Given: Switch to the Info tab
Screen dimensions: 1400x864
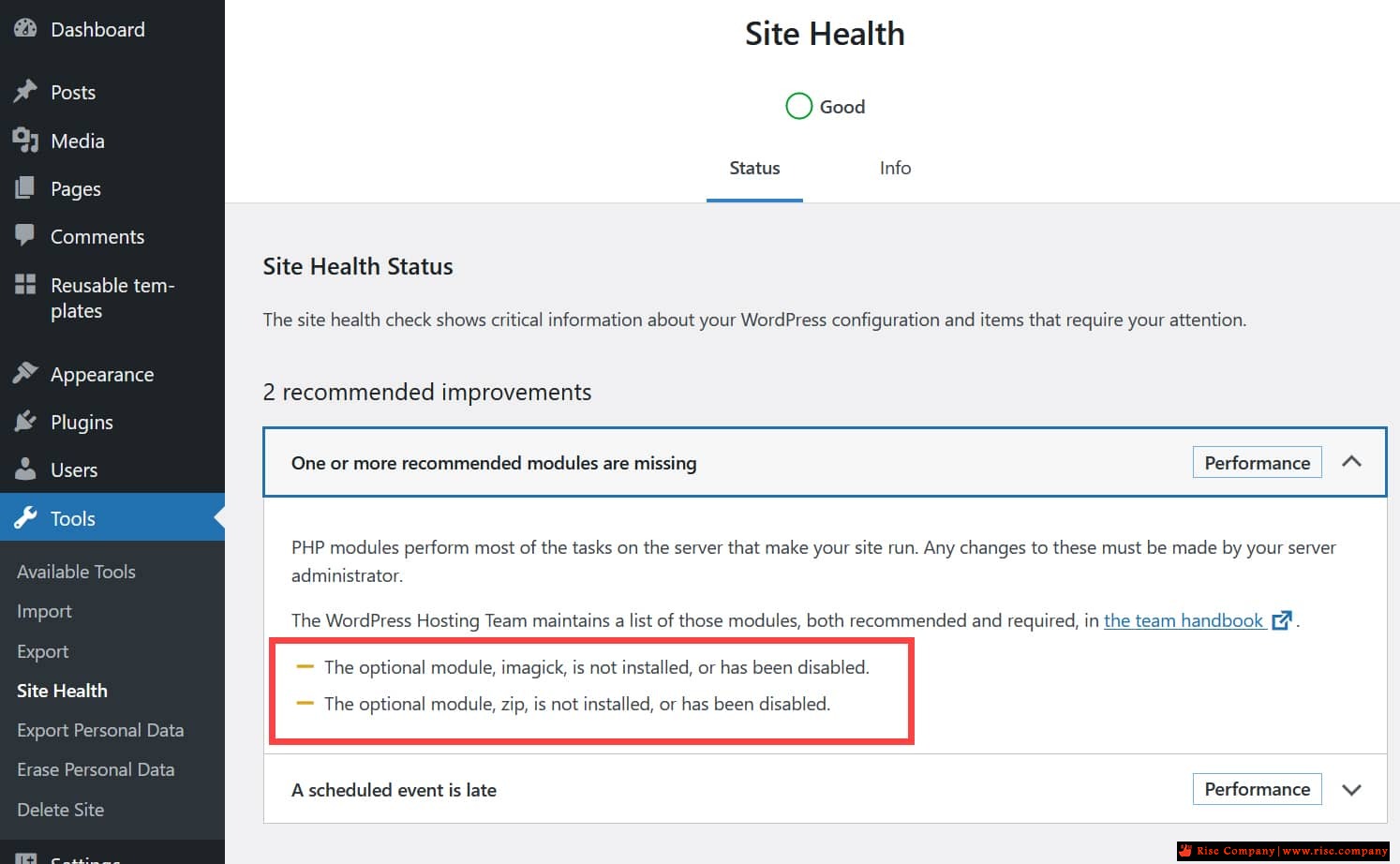Looking at the screenshot, I should coord(895,168).
